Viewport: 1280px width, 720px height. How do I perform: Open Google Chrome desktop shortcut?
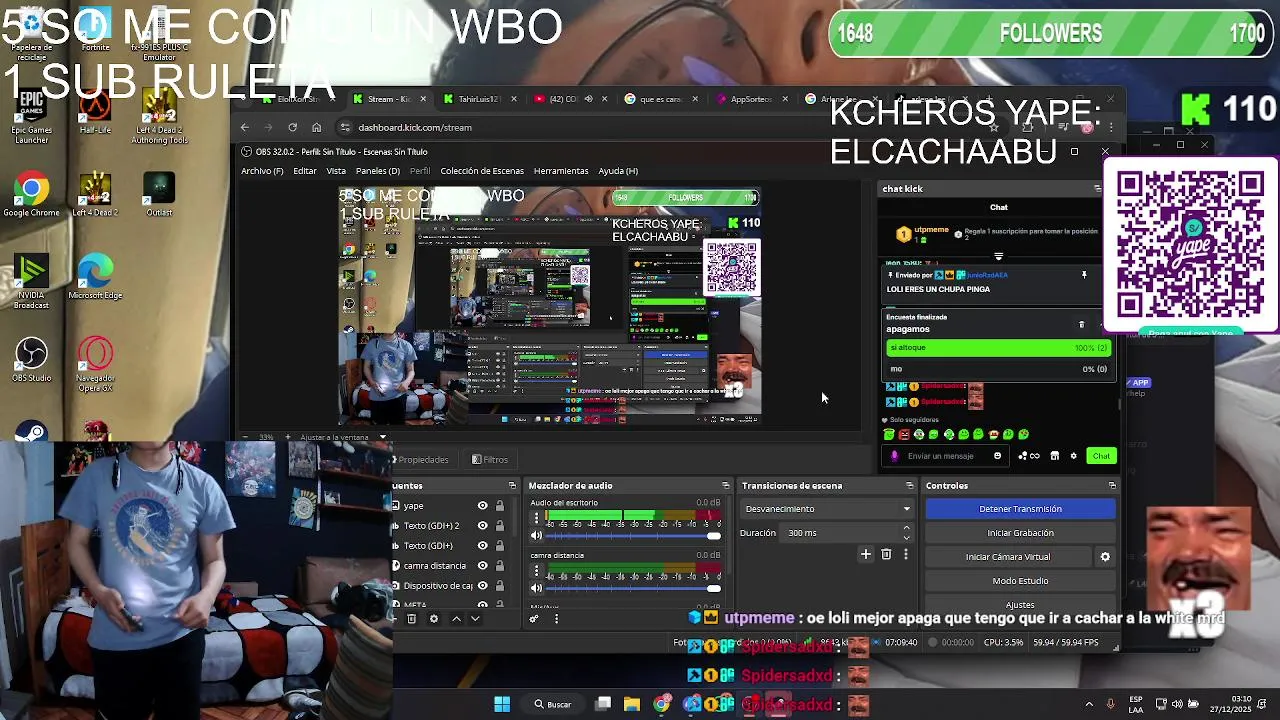tap(31, 194)
